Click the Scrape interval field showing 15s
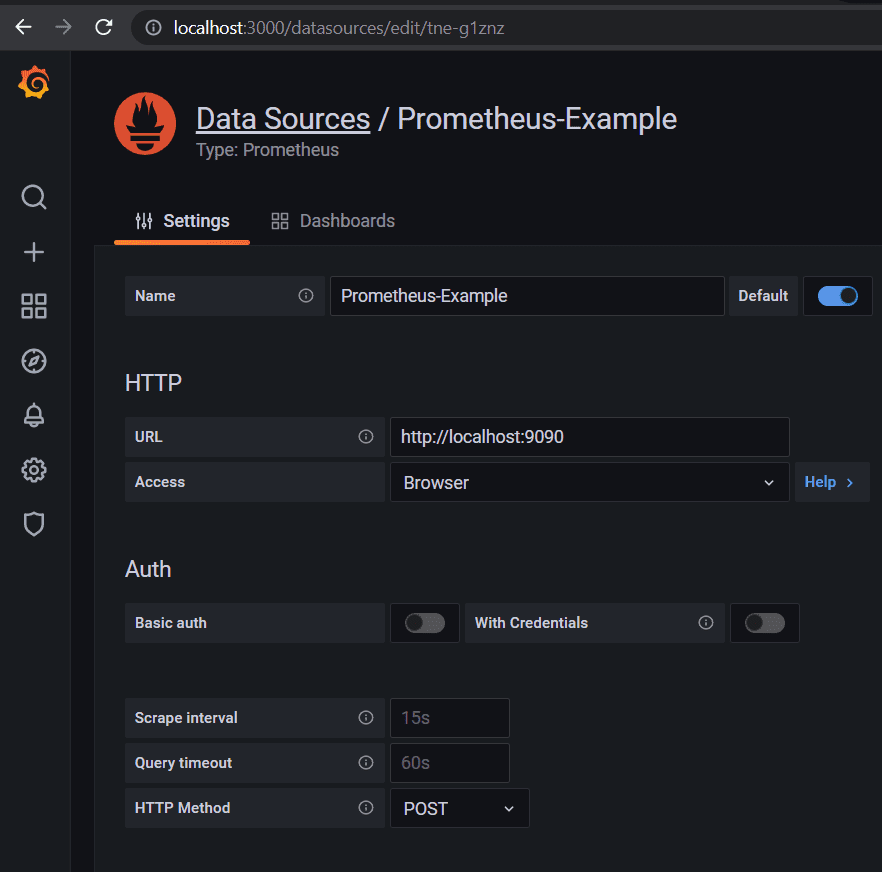This screenshot has height=872, width=882. 450,718
